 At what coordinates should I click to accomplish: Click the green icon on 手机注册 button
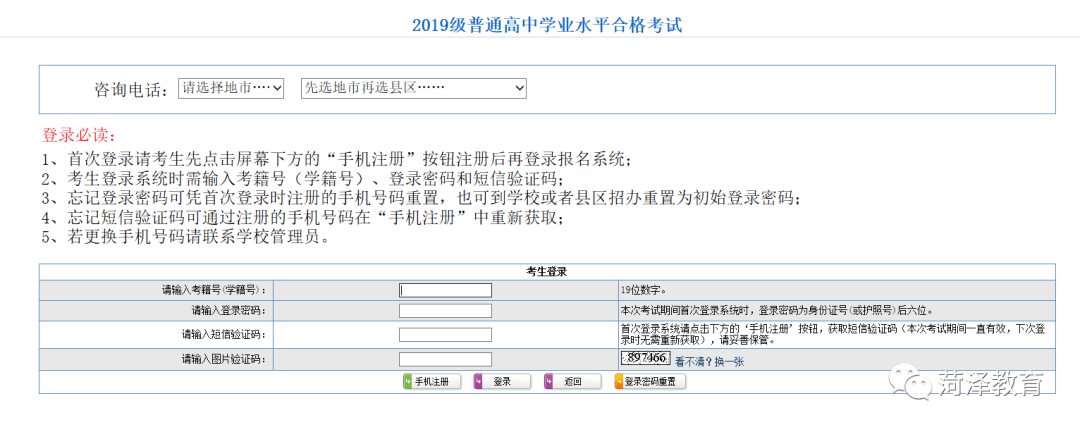(408, 382)
